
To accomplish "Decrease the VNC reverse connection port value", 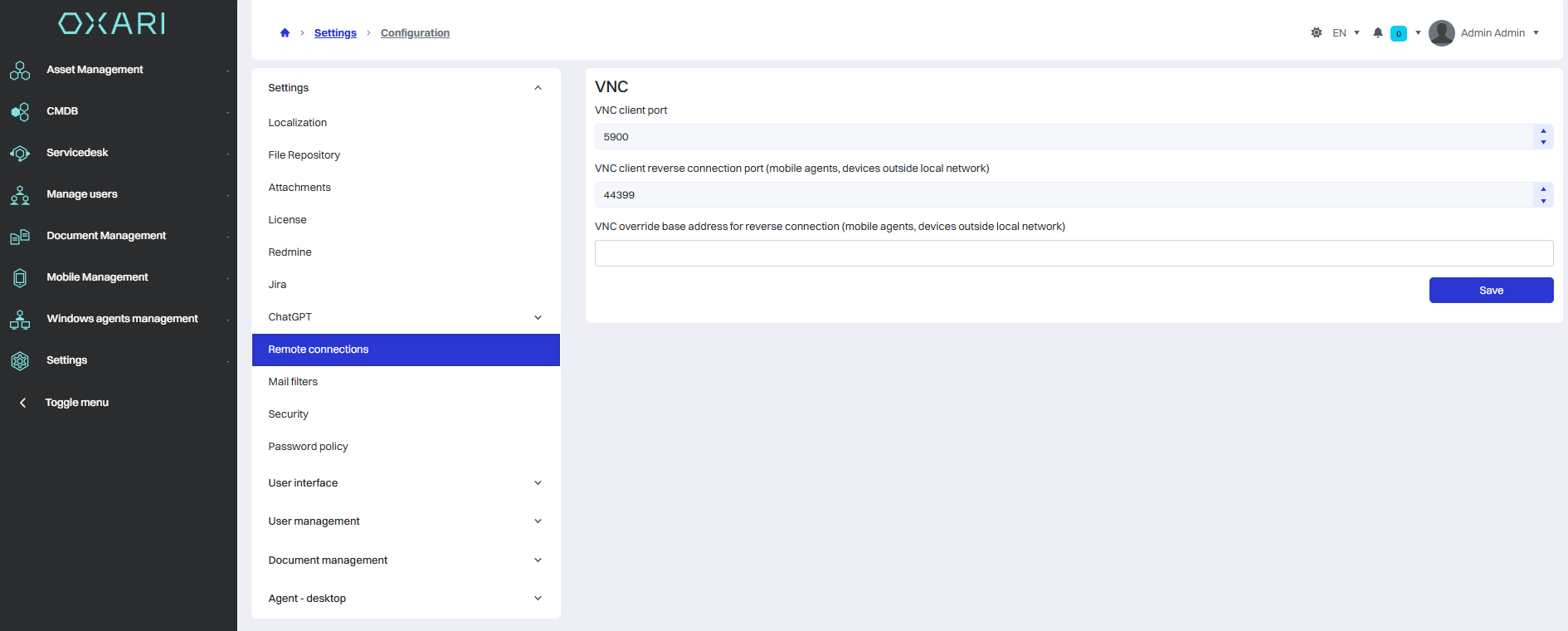I will [1543, 201].
